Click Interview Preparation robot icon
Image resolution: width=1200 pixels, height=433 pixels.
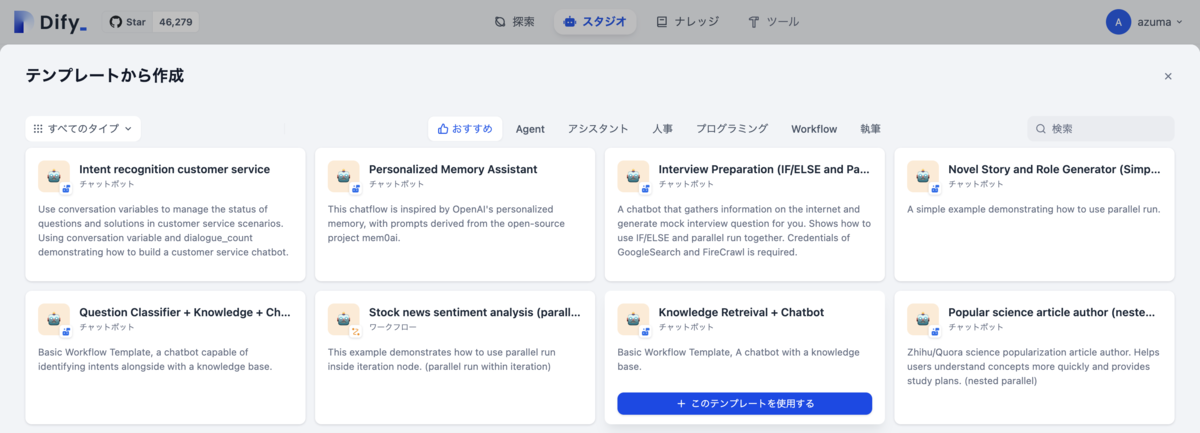pos(634,176)
